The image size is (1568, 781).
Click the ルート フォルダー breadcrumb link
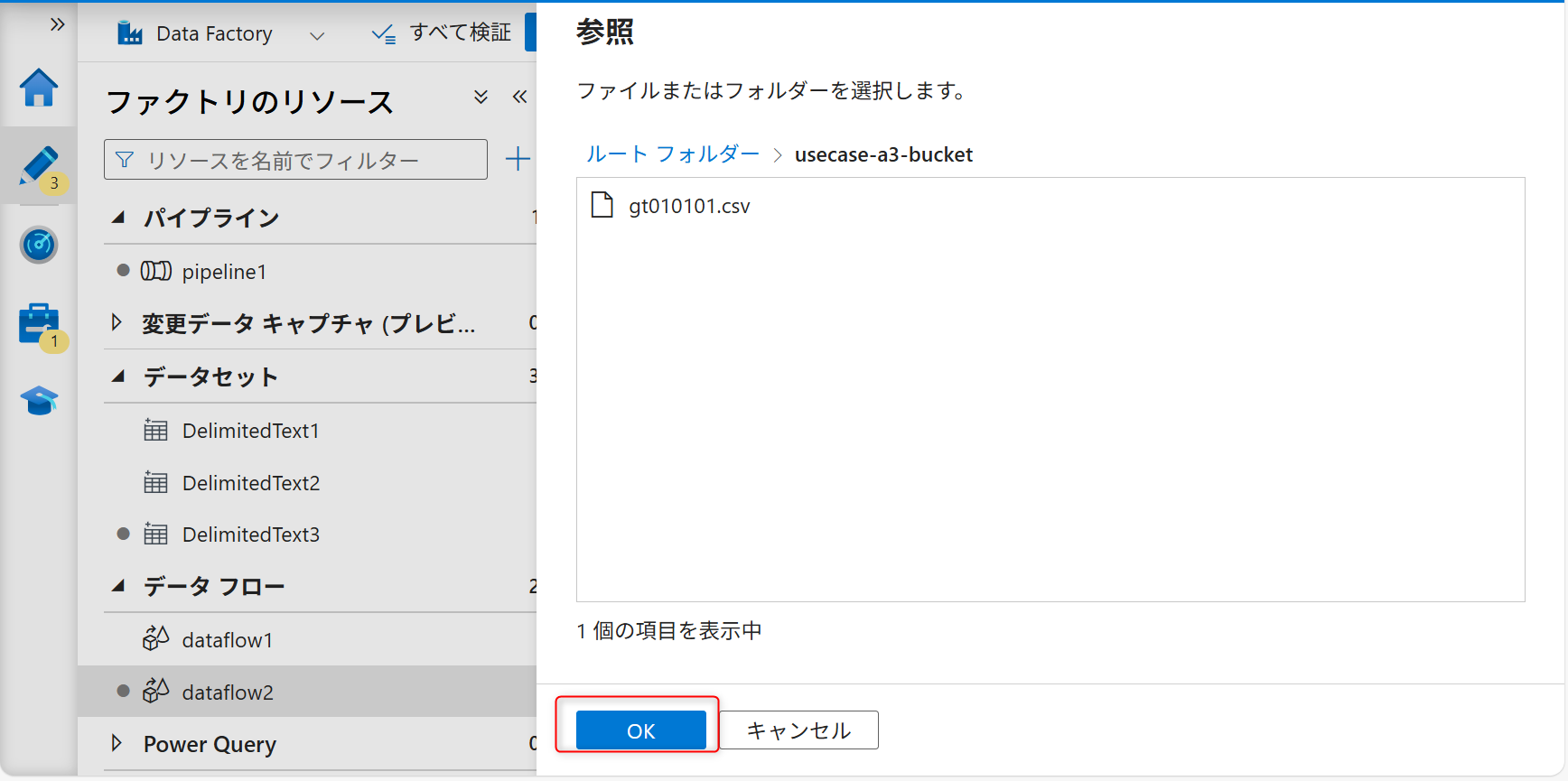pos(673,154)
